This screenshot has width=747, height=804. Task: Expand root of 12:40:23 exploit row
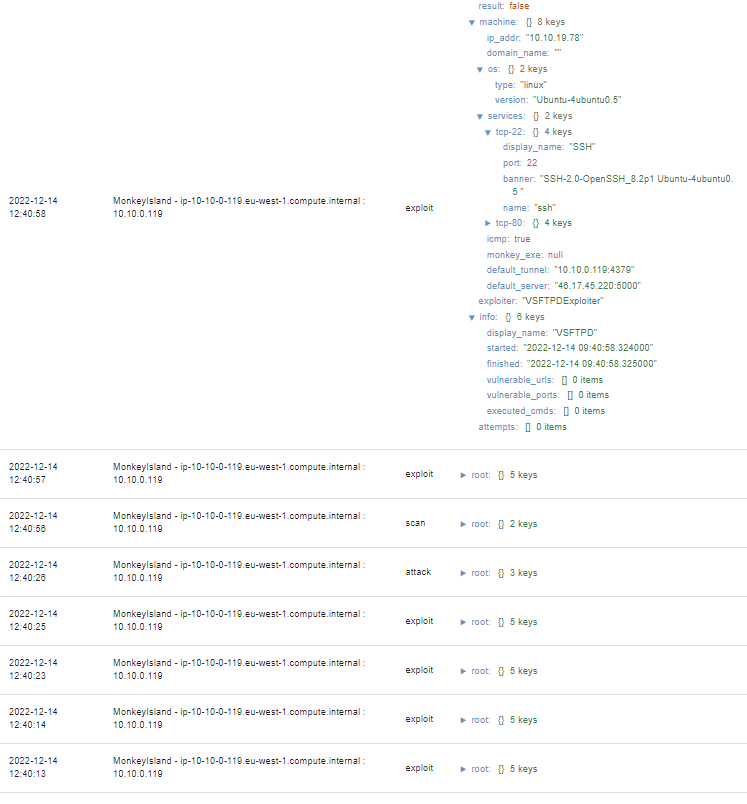coord(463,671)
